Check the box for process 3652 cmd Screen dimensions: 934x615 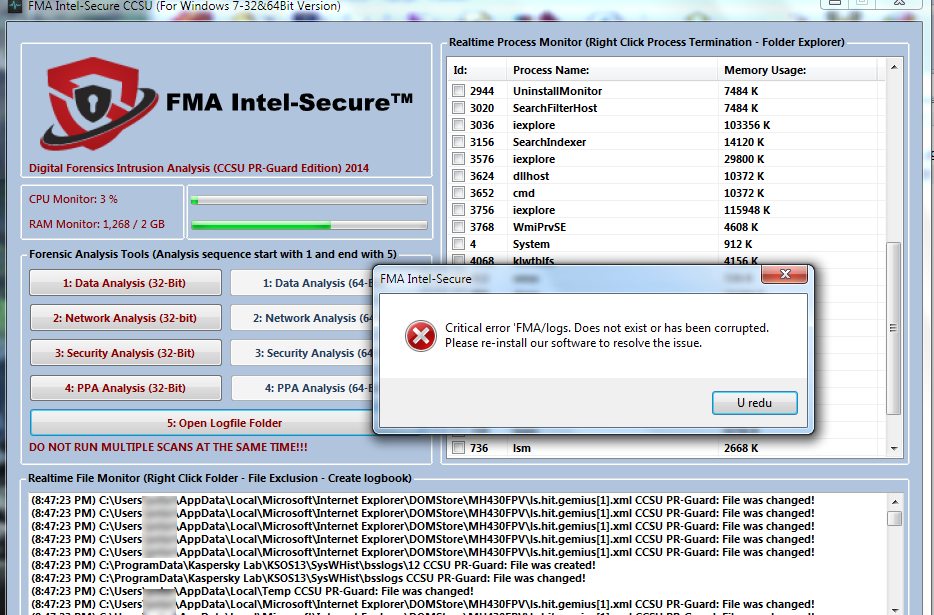458,192
